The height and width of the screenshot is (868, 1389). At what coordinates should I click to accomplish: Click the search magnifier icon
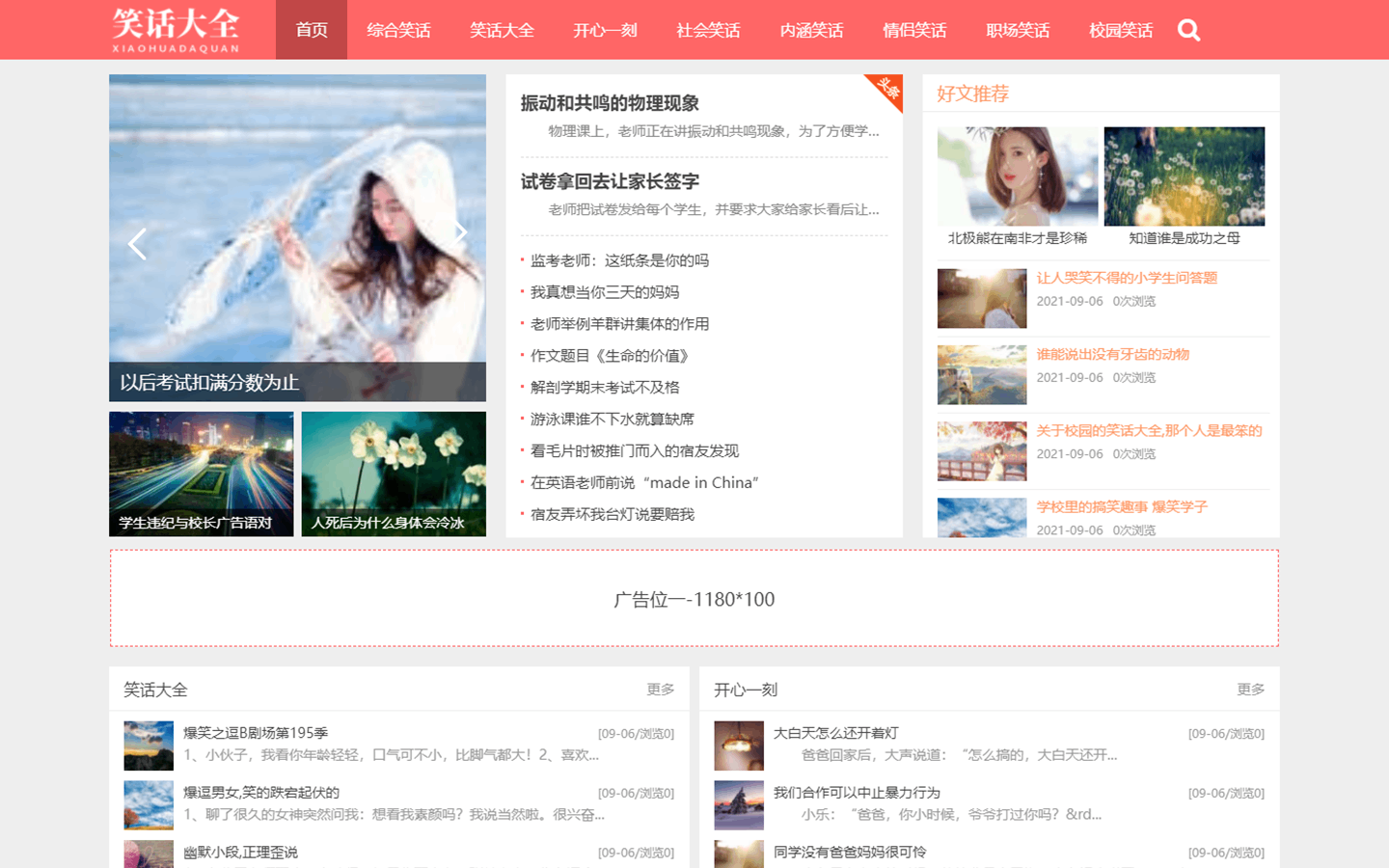pyautogui.click(x=1188, y=31)
